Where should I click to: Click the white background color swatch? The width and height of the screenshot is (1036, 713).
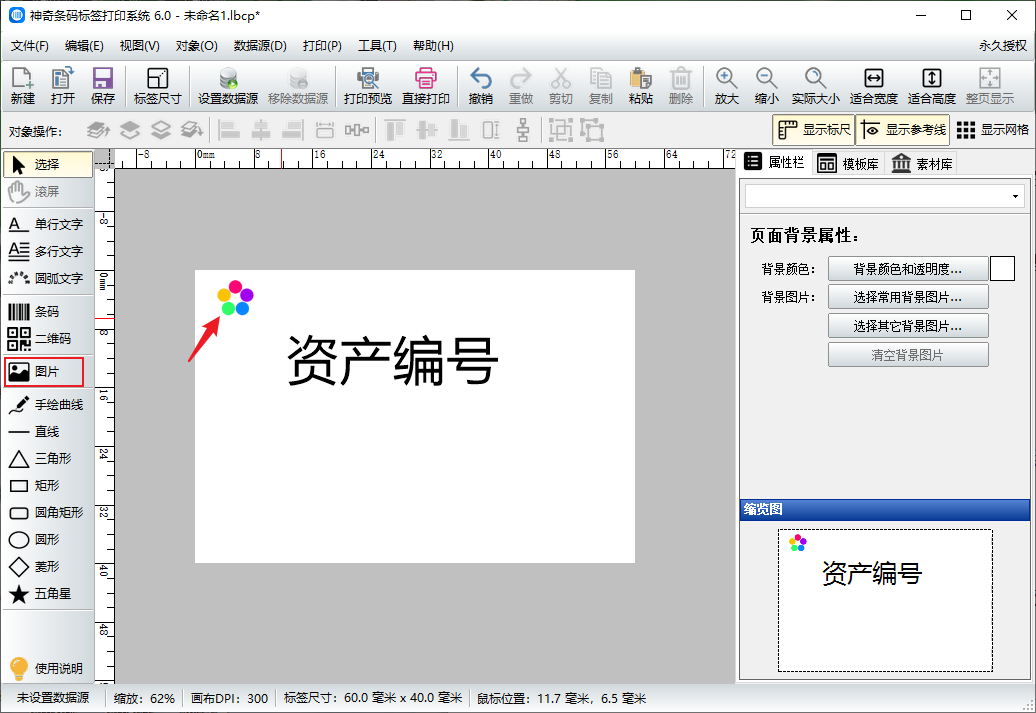1002,269
